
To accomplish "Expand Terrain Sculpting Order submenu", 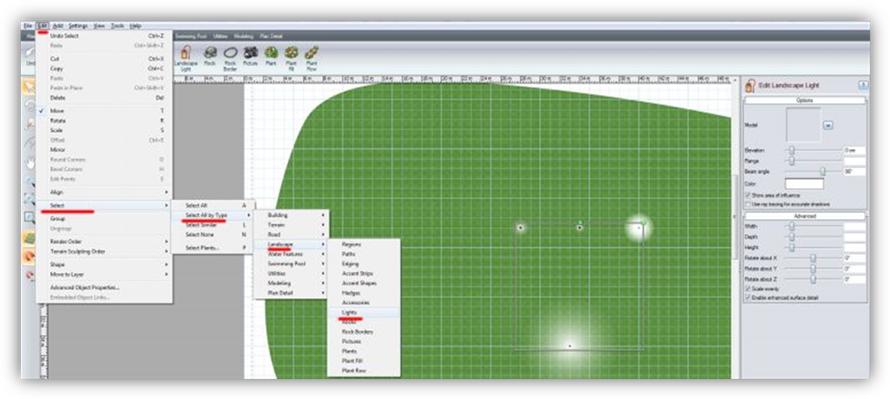I will 104,251.
